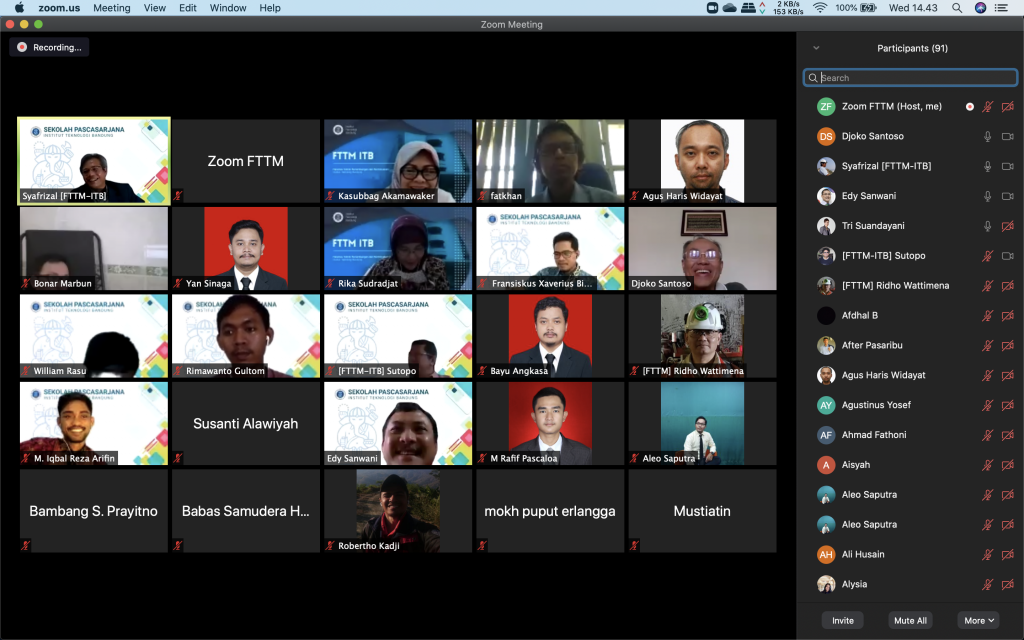Unmute After Pasaribu in participants list
Image resolution: width=1024 pixels, height=640 pixels.
[987, 345]
